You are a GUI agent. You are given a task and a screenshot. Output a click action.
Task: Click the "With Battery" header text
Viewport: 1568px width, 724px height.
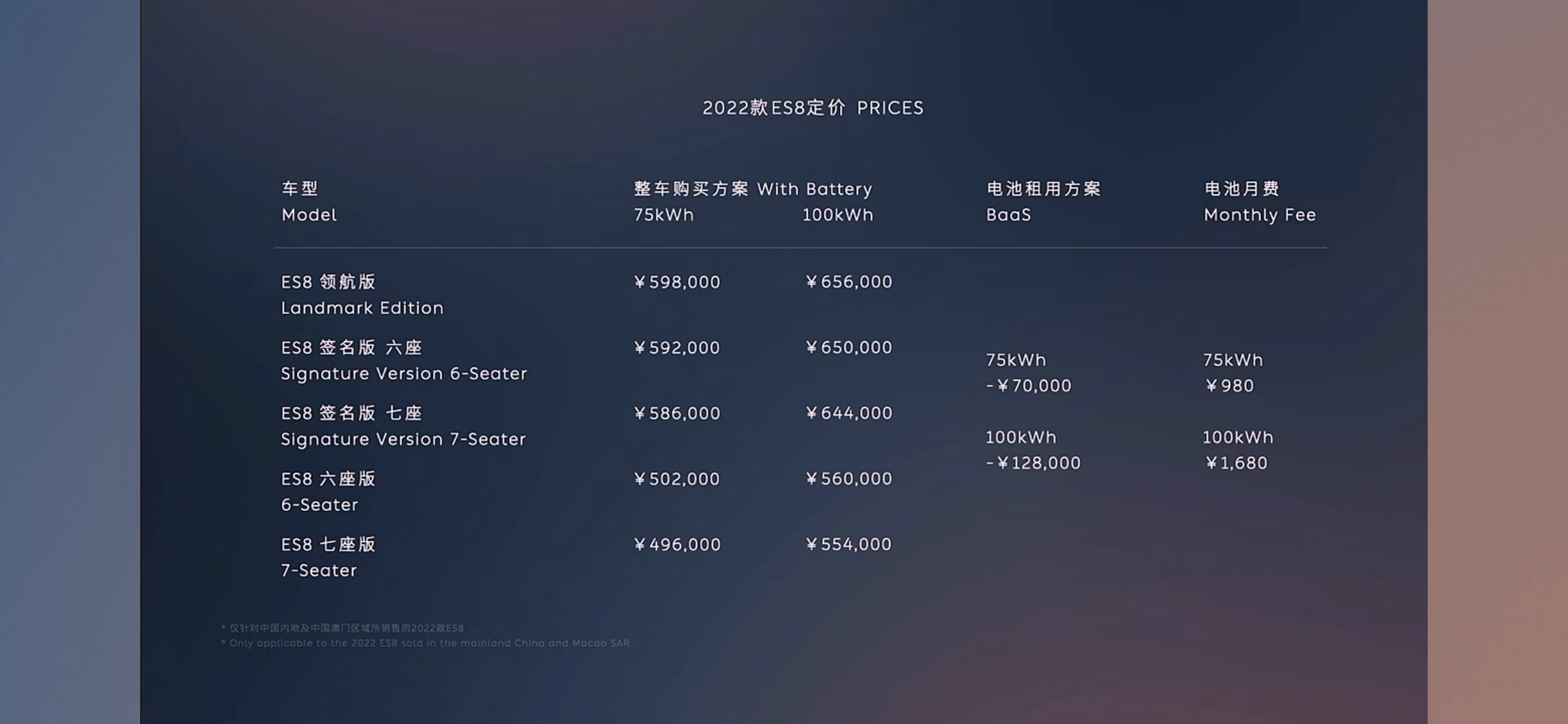pos(814,189)
